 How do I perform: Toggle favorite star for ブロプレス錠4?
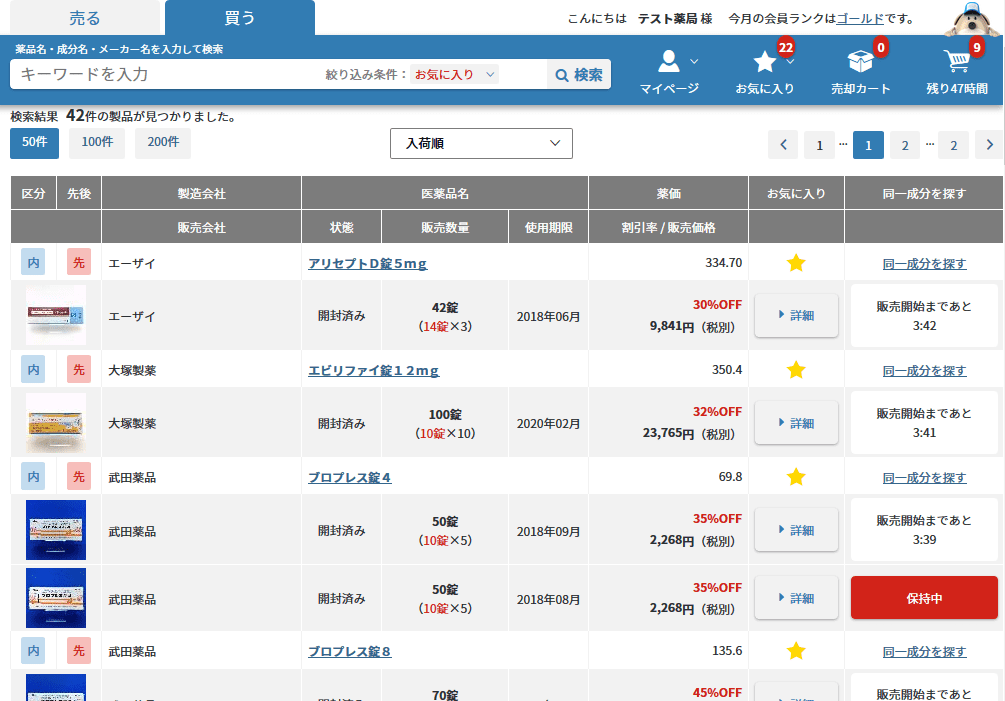pos(796,477)
